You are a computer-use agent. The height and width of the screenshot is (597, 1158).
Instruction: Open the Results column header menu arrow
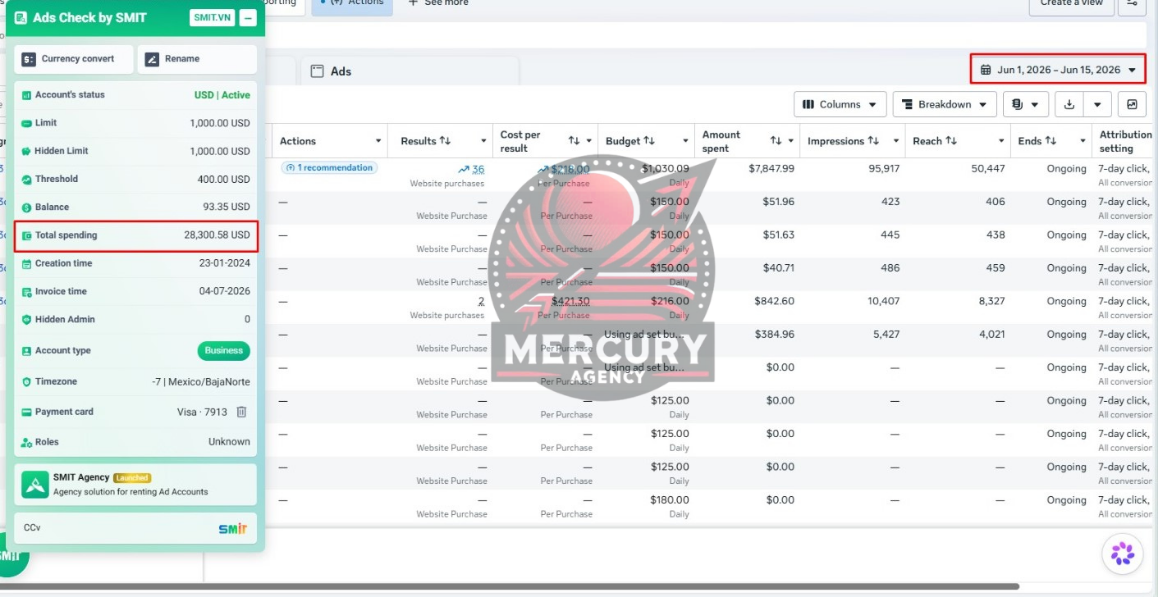tap(484, 141)
